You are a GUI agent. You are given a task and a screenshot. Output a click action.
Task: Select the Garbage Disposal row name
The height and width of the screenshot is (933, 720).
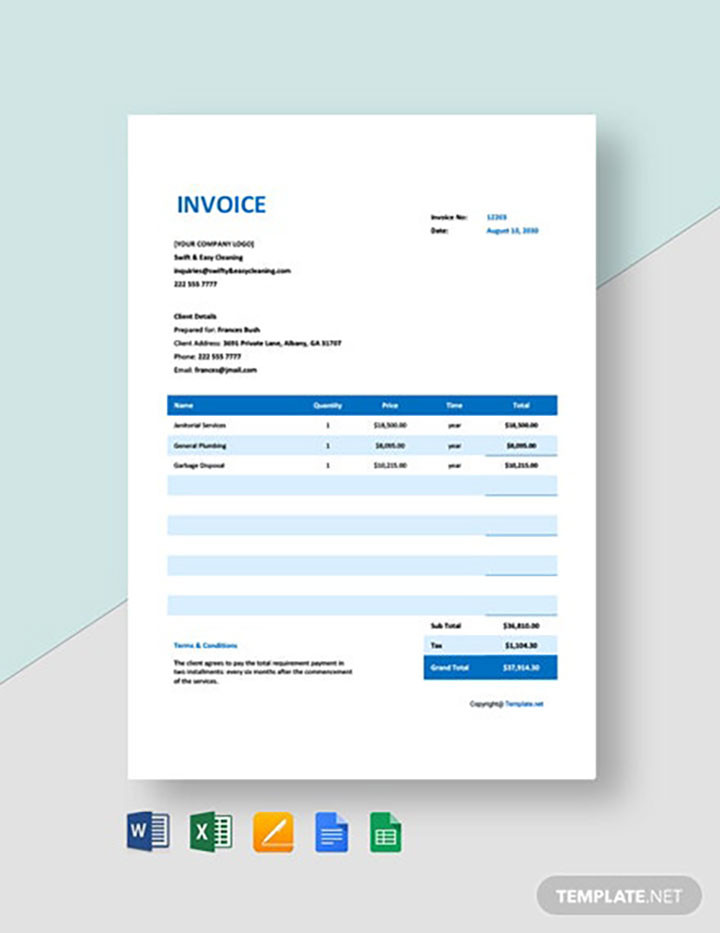199,465
